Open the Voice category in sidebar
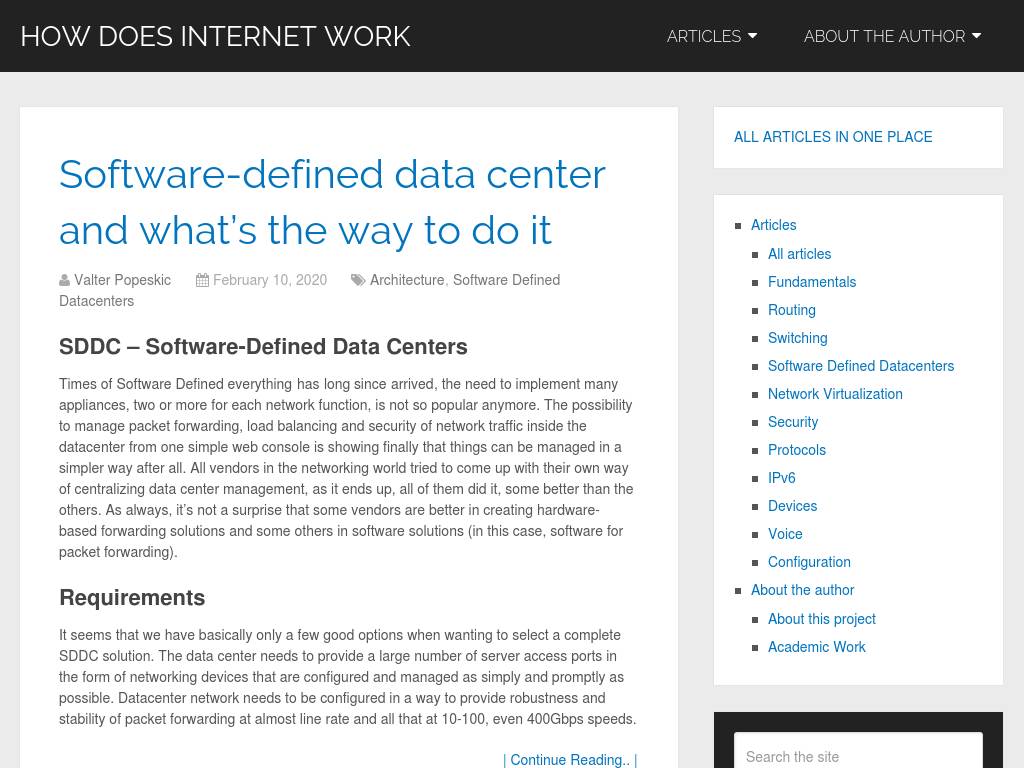This screenshot has height=768, width=1024. [785, 535]
